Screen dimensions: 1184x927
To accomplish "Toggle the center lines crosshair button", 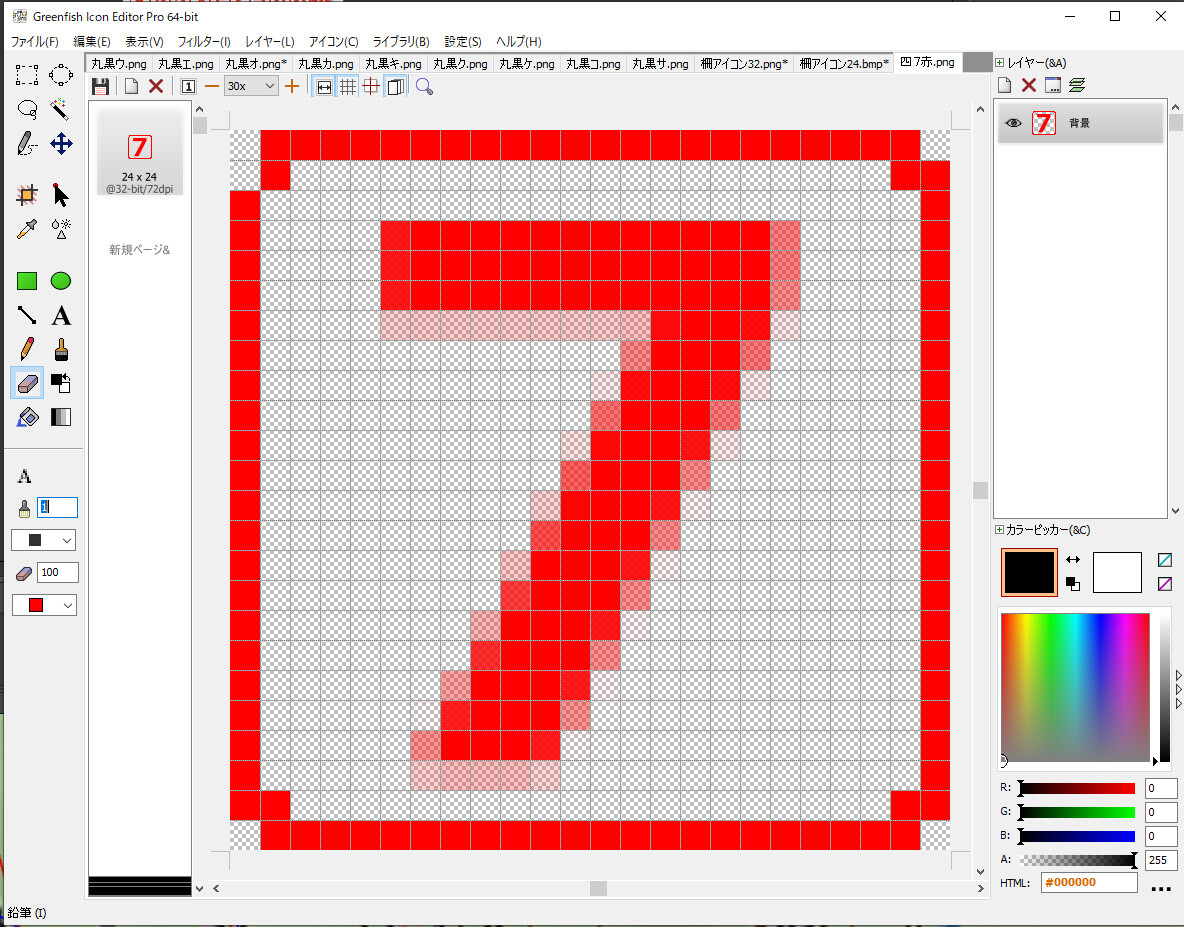I will coord(371,87).
